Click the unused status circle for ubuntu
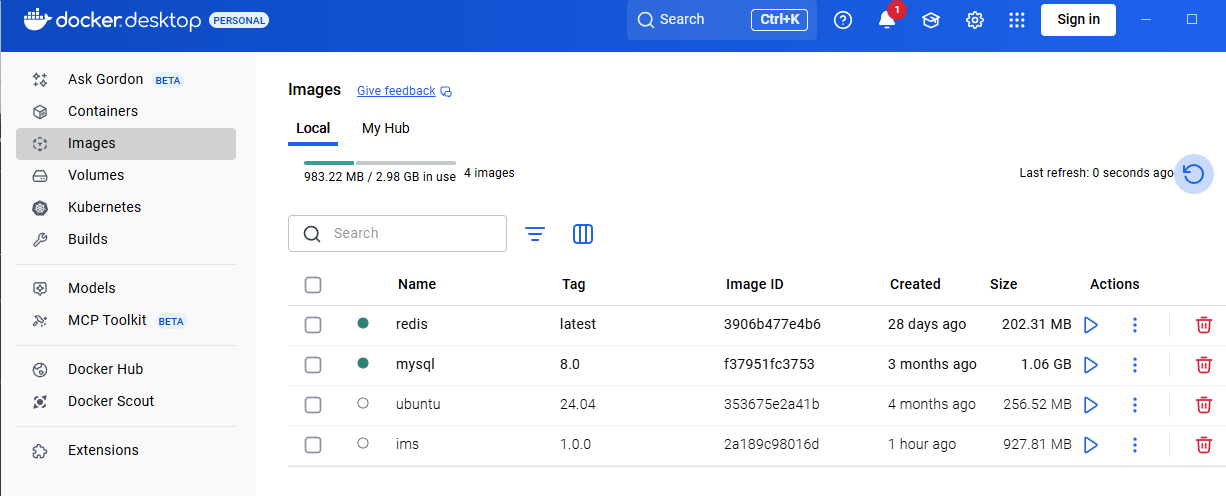This screenshot has width=1226, height=496. tap(363, 403)
